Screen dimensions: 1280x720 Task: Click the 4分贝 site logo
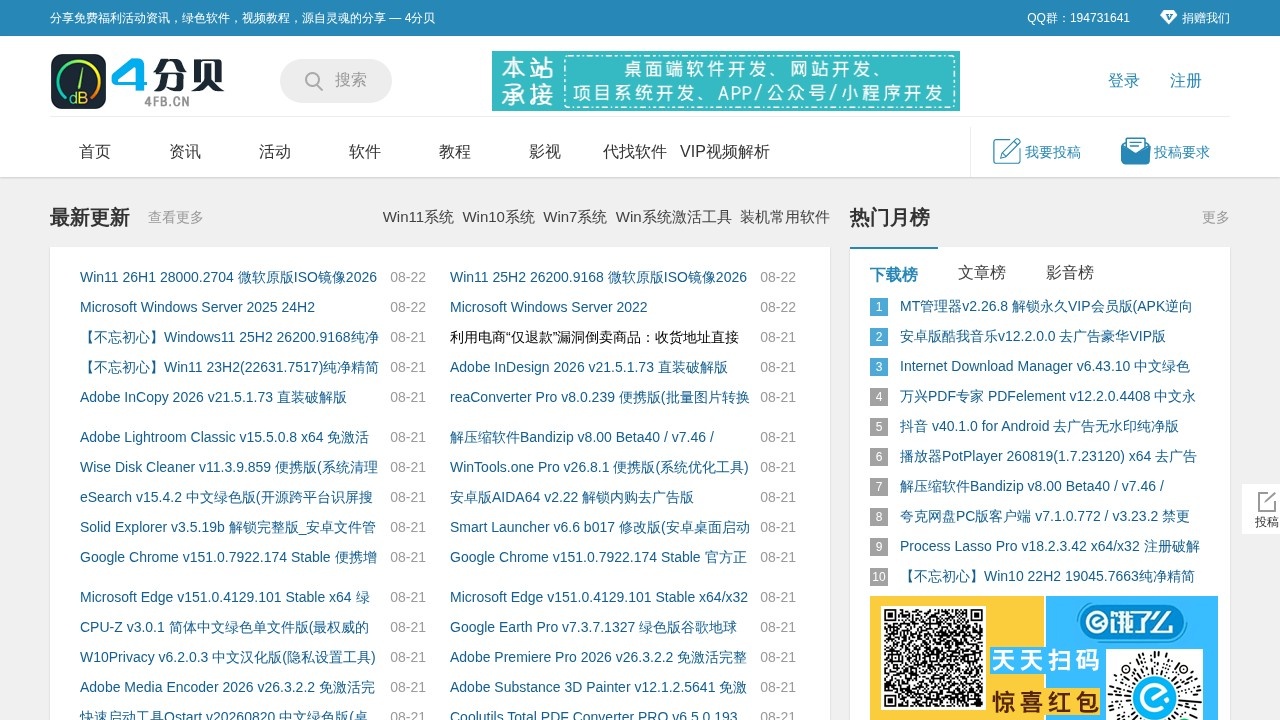point(137,81)
